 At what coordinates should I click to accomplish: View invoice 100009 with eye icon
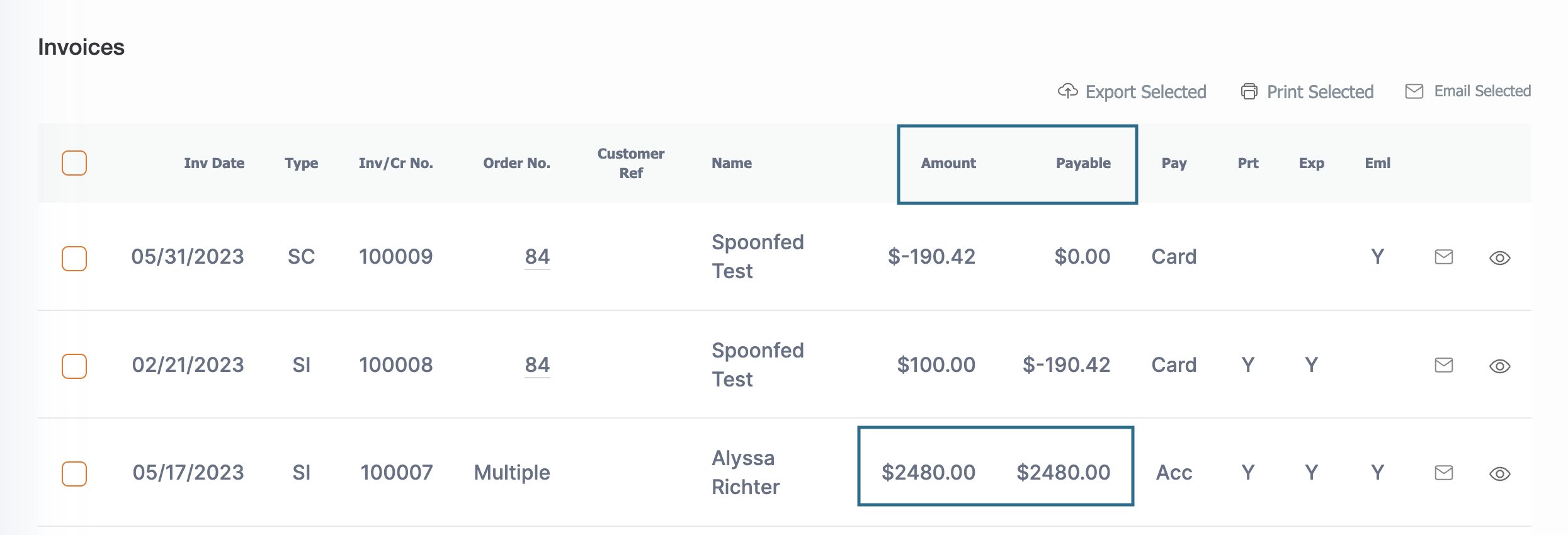click(1500, 258)
